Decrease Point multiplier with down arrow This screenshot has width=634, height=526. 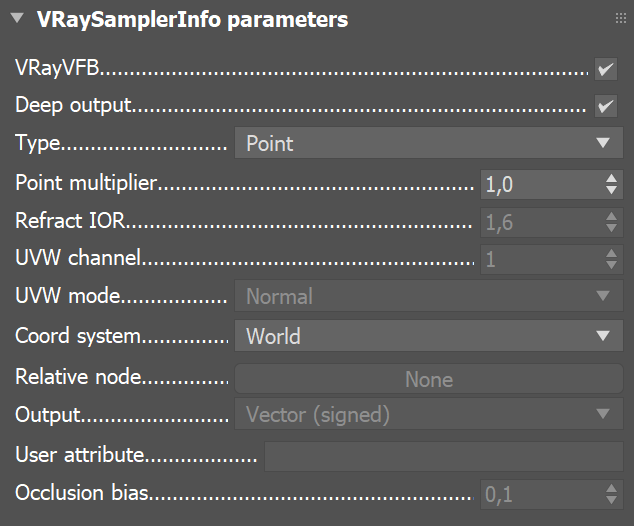611,190
